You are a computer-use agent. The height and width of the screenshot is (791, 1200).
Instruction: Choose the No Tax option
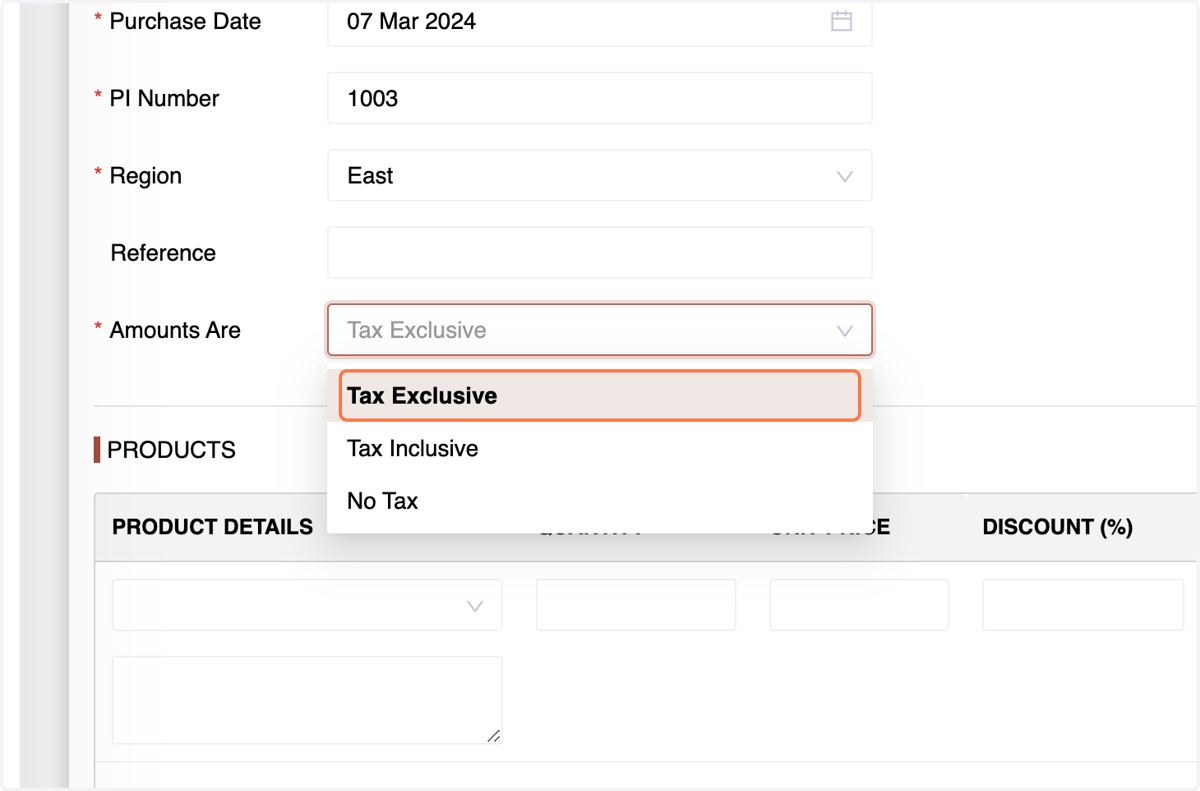coord(599,501)
